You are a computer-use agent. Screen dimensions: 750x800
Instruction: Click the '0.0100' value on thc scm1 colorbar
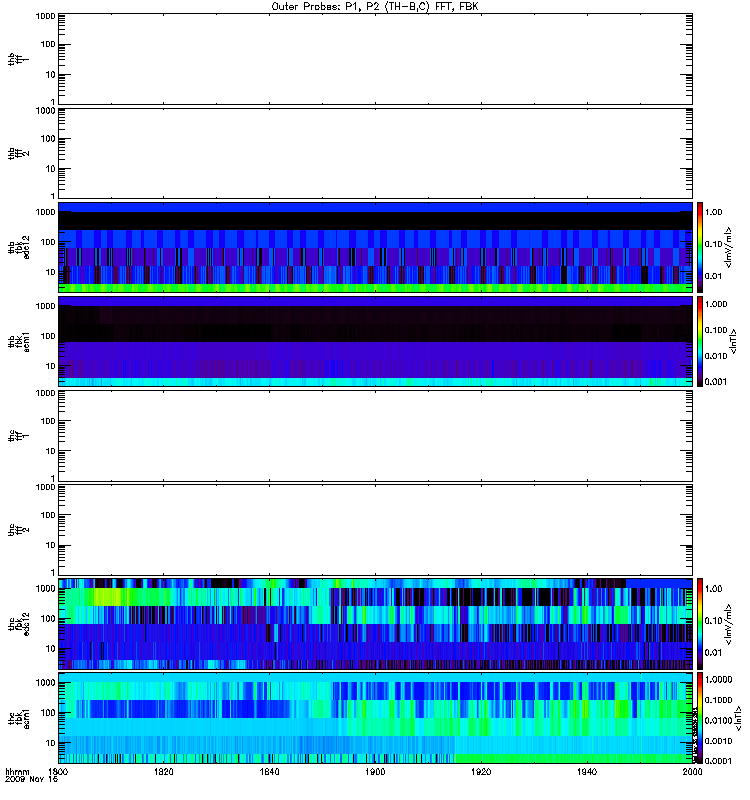pyautogui.click(x=718, y=720)
